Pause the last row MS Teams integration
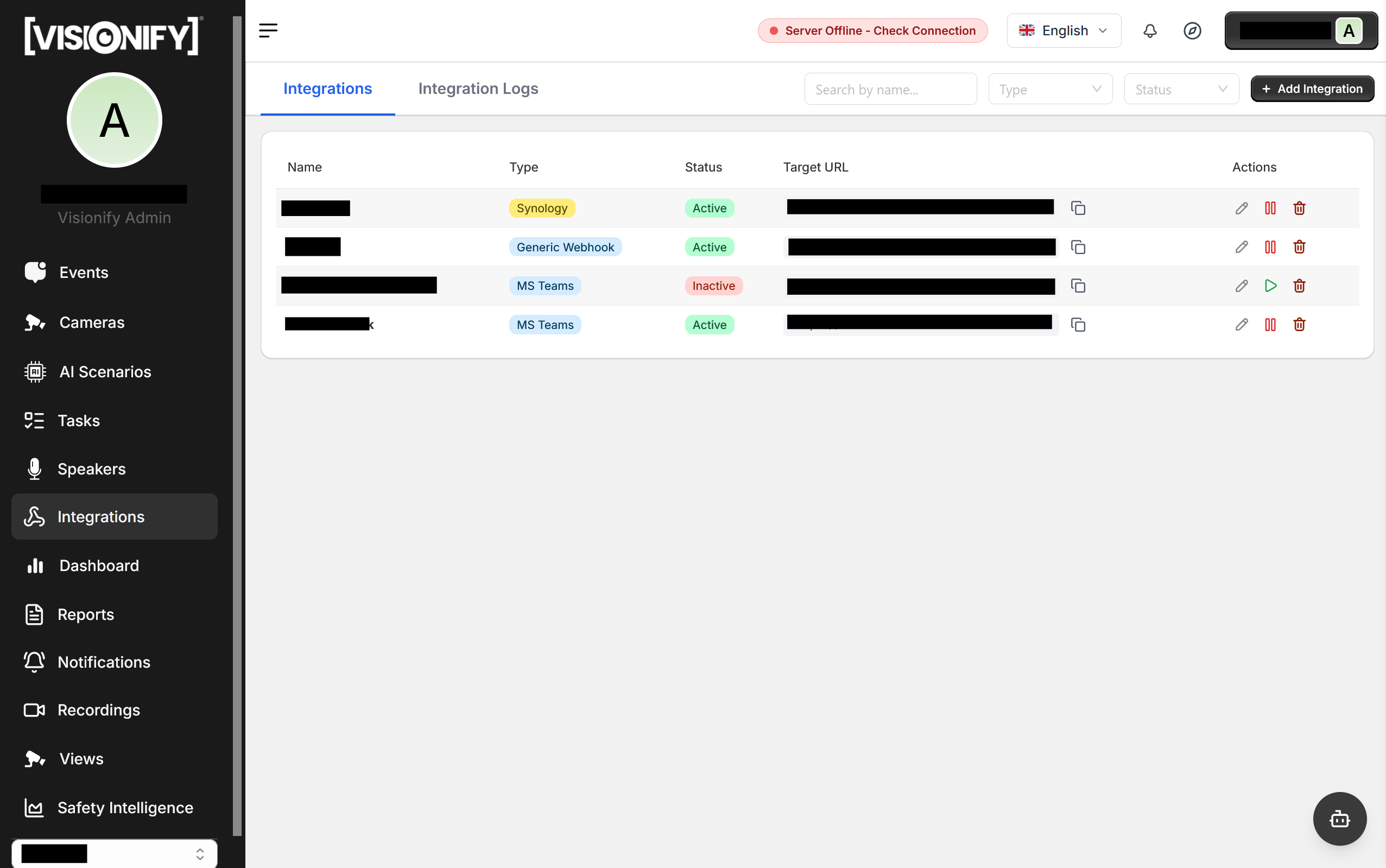This screenshot has height=868, width=1386. click(1270, 325)
